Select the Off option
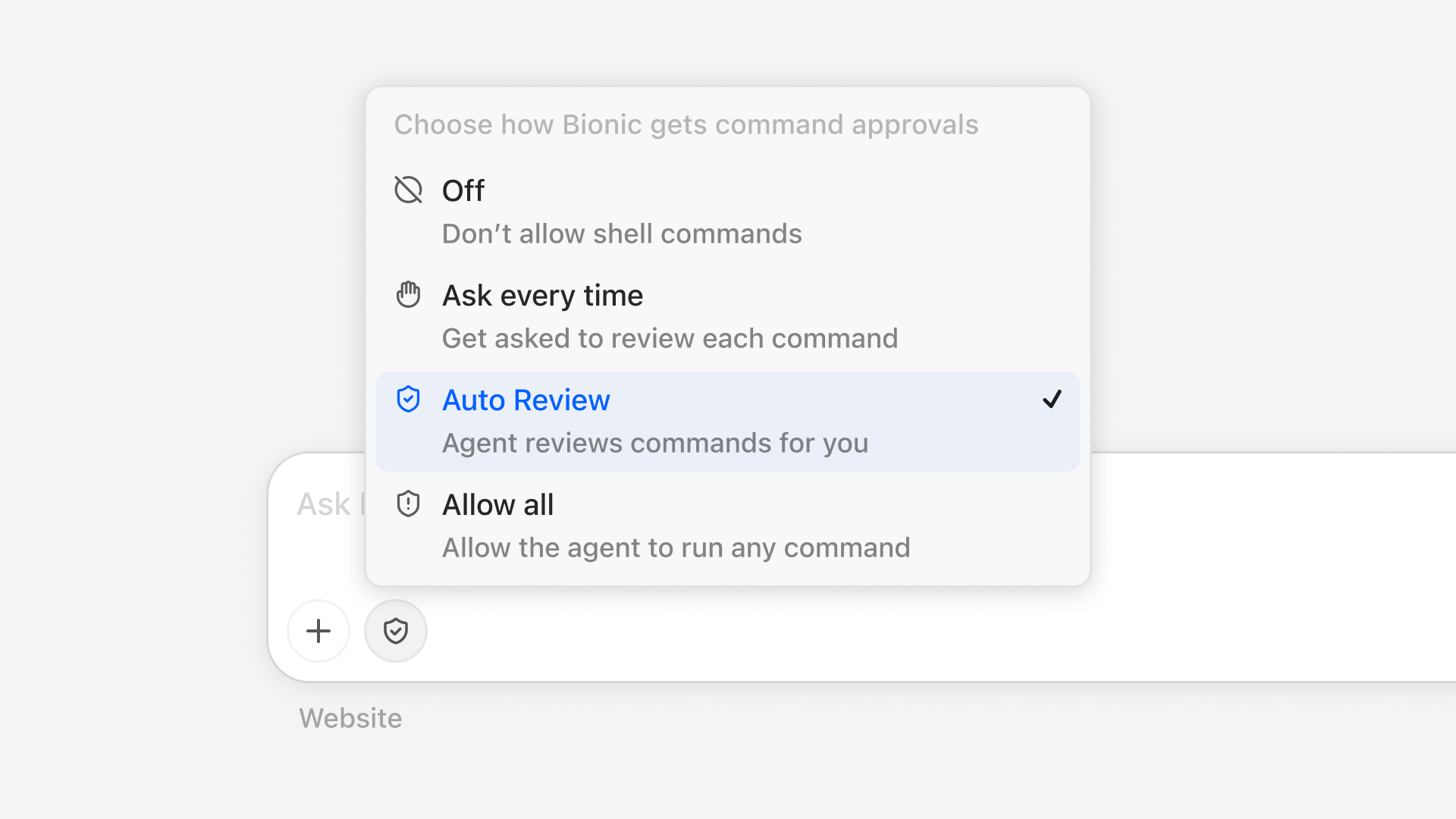This screenshot has width=1456, height=819. (728, 212)
